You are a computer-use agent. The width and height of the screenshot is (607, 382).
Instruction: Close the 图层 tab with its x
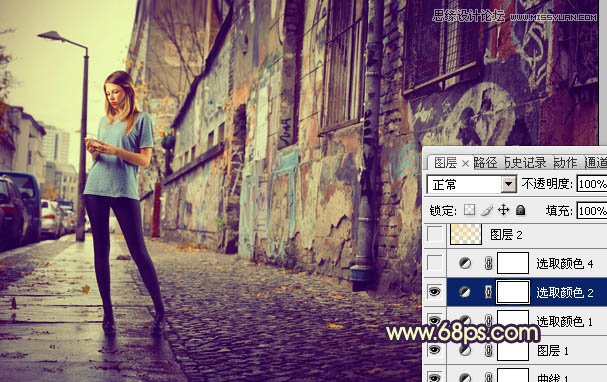[466, 164]
